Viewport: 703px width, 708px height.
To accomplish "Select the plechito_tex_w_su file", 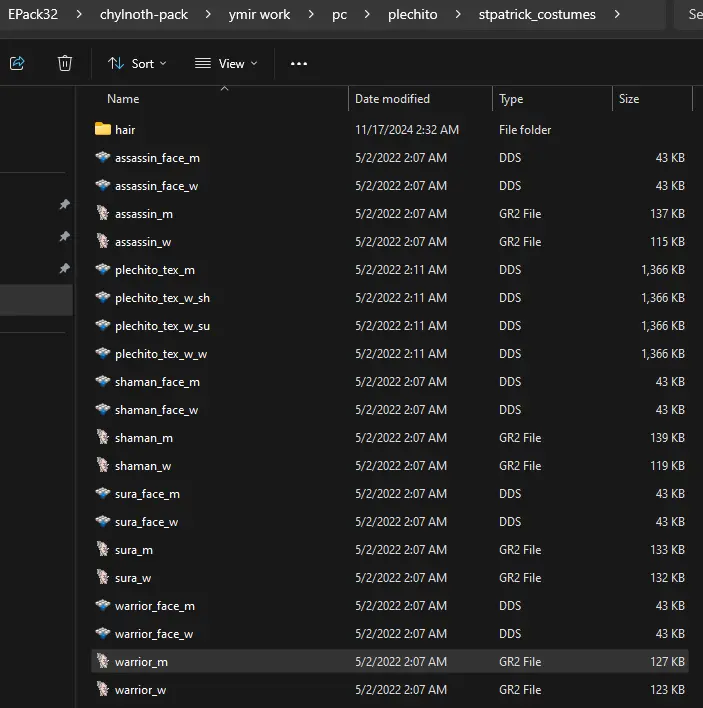I will point(162,326).
